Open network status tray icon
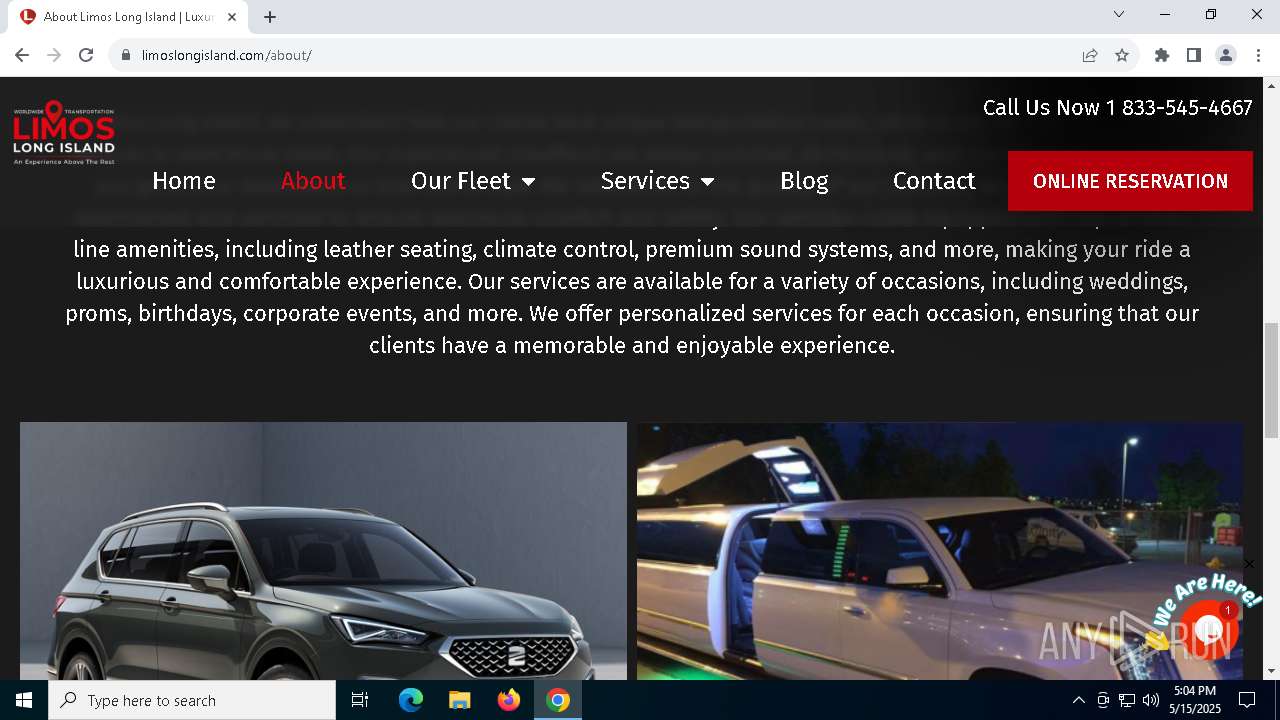 click(1127, 700)
